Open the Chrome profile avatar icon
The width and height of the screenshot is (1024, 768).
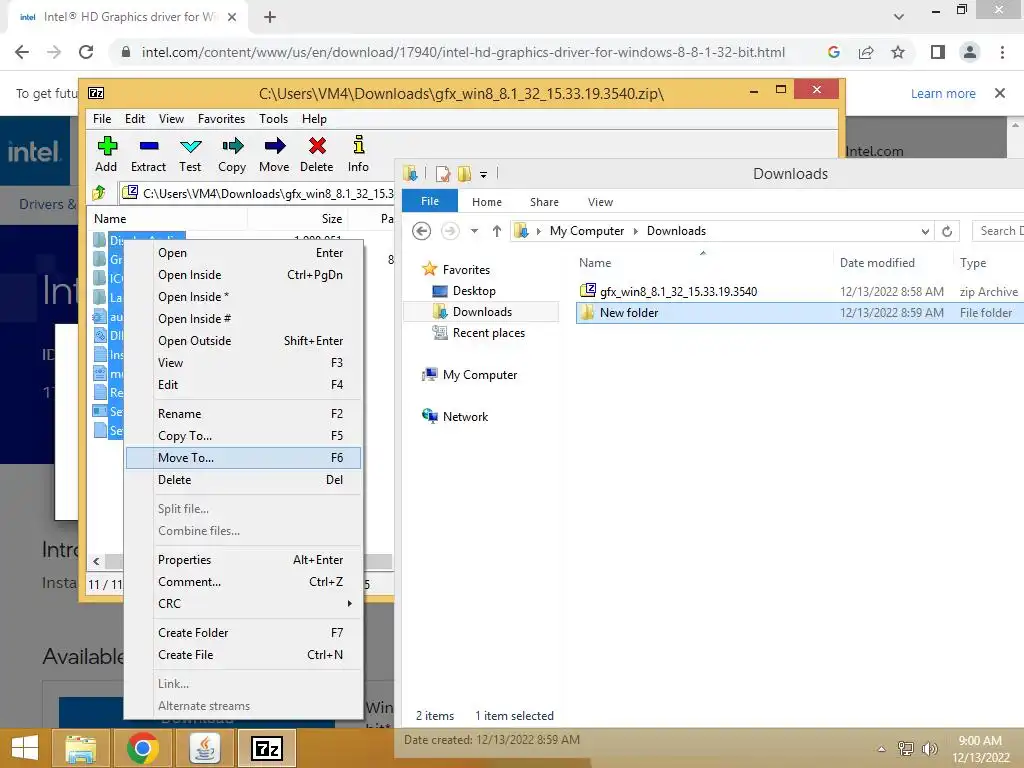pos(970,52)
